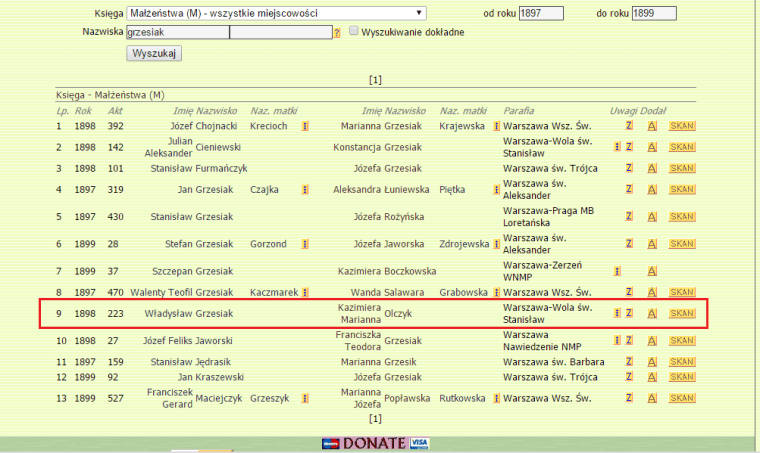760x453 pixels.
Task: Click the Visa card icon by Donate
Action: pyautogui.click(x=419, y=443)
